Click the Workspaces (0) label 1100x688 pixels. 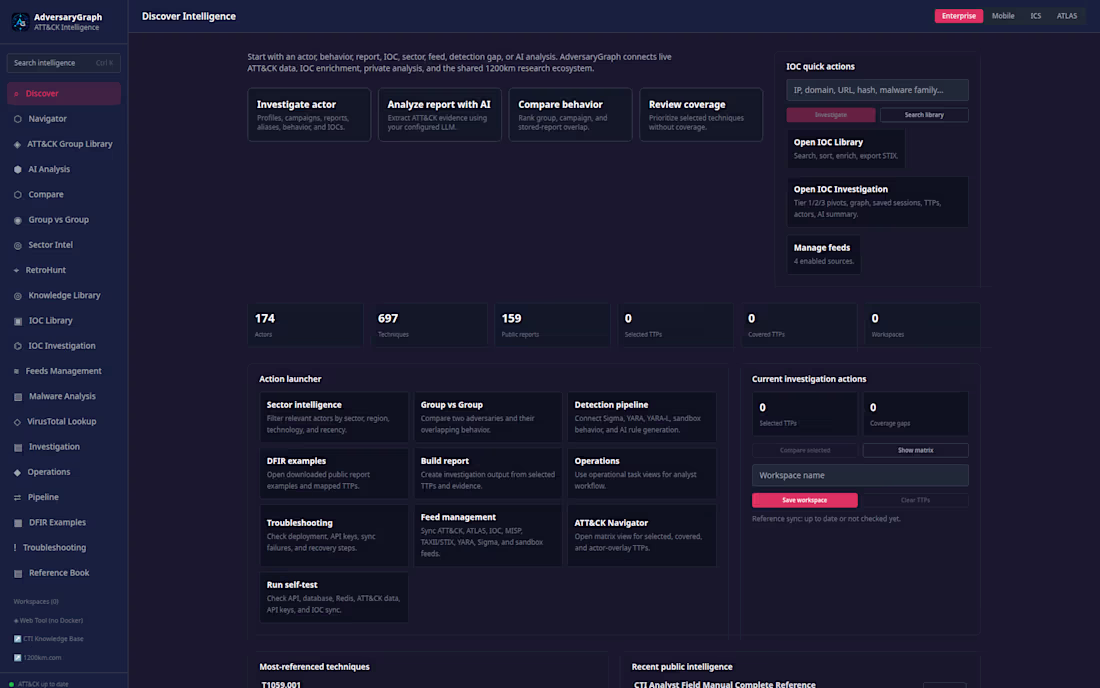tap(36, 602)
